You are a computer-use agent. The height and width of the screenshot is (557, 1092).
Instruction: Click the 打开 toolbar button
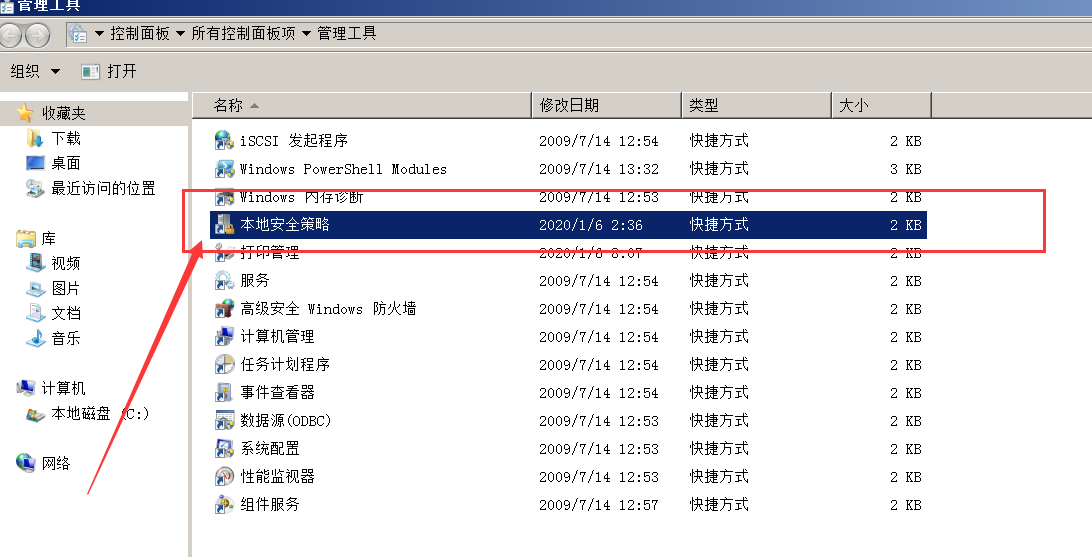[x=109, y=71]
